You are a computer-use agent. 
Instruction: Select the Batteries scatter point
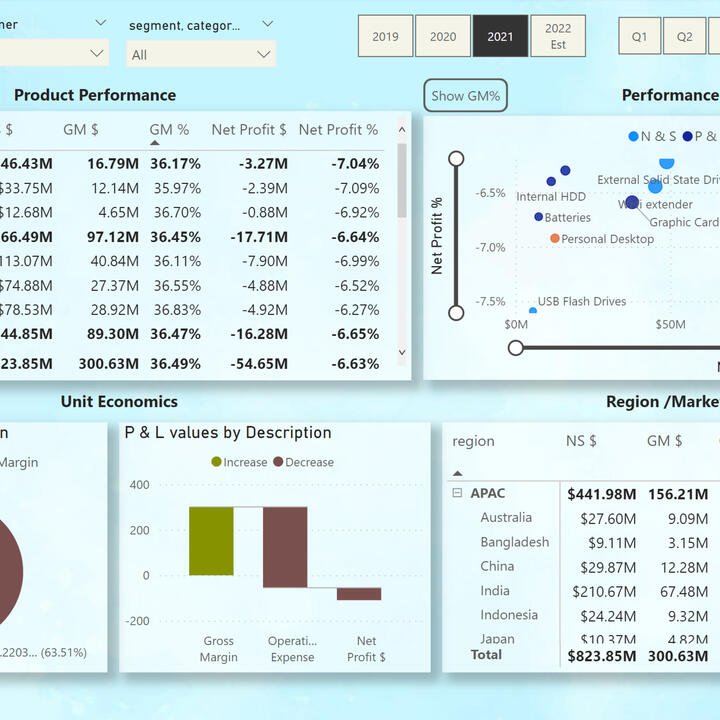coord(539,217)
